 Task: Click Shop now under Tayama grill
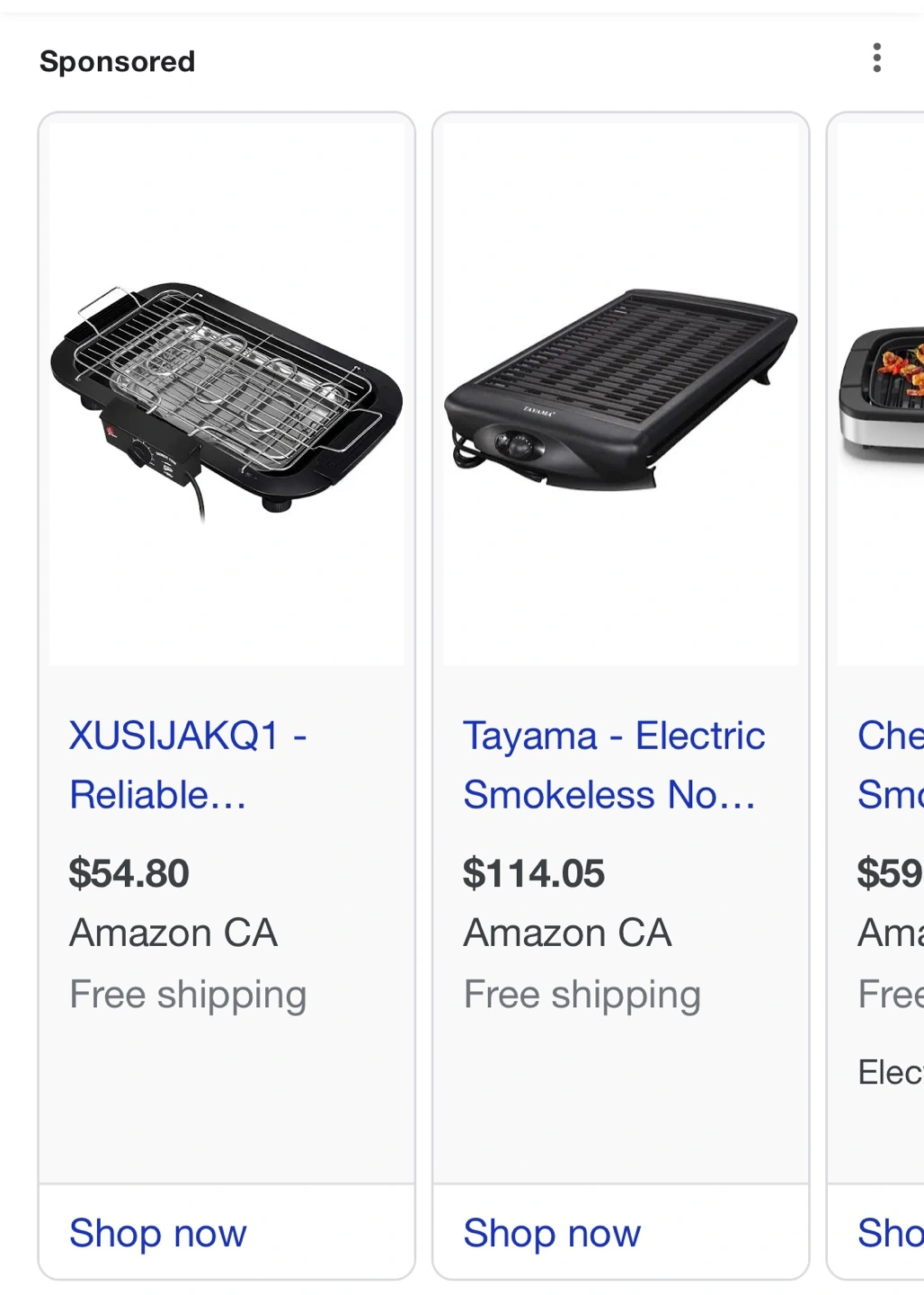click(x=552, y=1233)
